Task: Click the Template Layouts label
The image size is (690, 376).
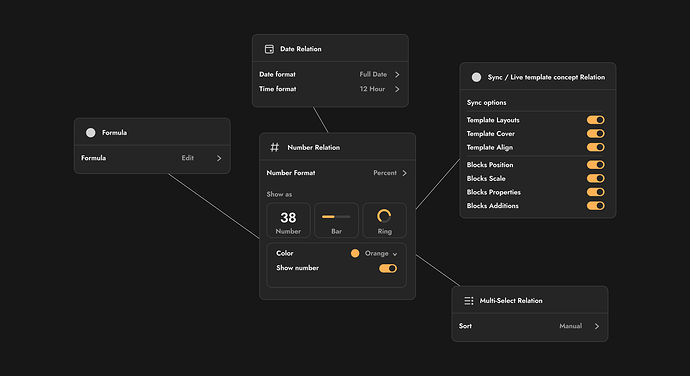Action: tap(493, 120)
